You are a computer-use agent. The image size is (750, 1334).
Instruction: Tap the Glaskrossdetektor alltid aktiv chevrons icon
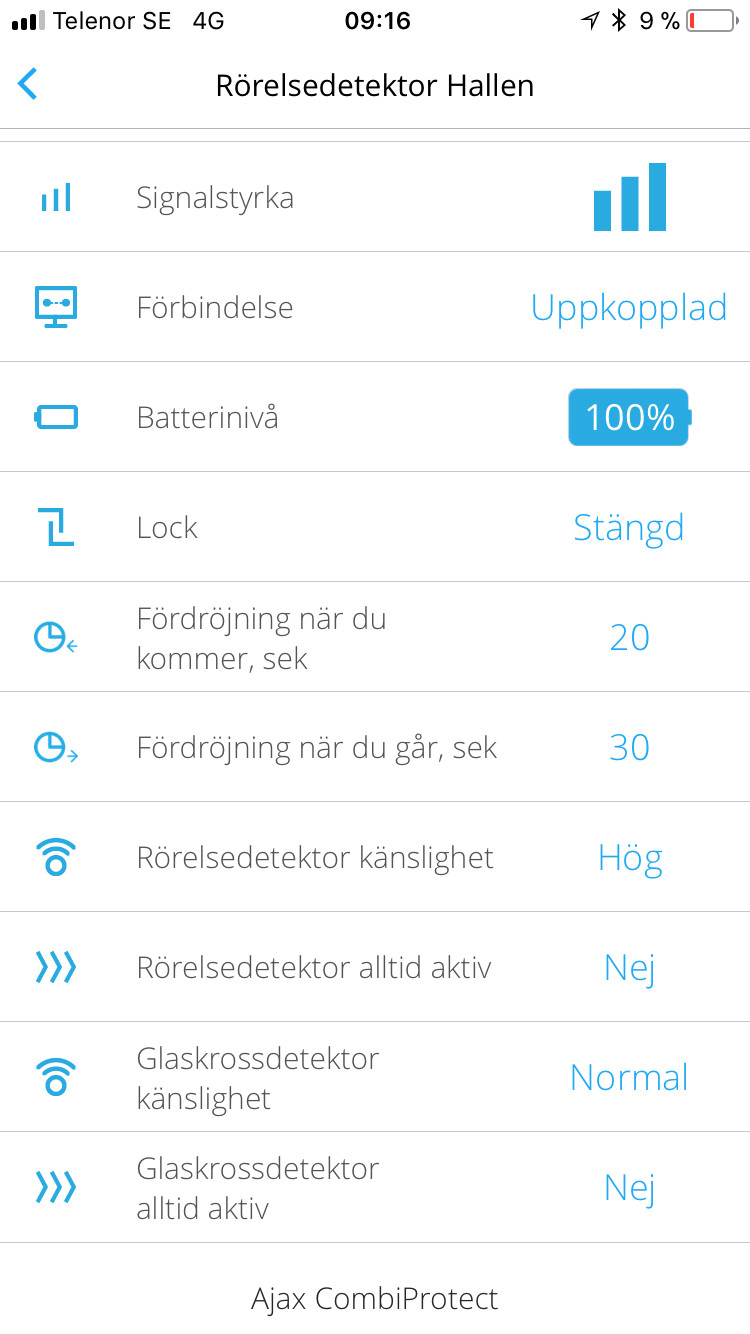(x=56, y=1187)
